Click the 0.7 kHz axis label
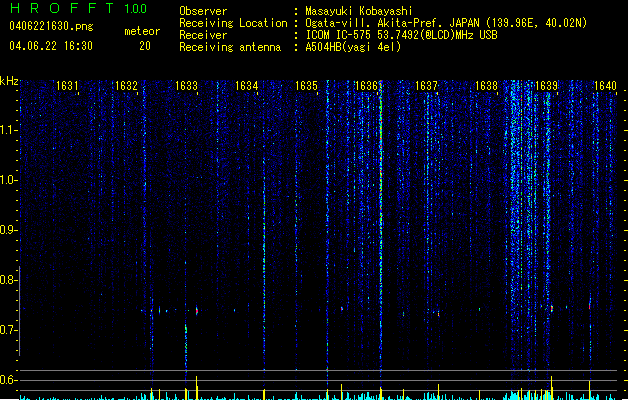The image size is (629, 400). tap(7, 330)
